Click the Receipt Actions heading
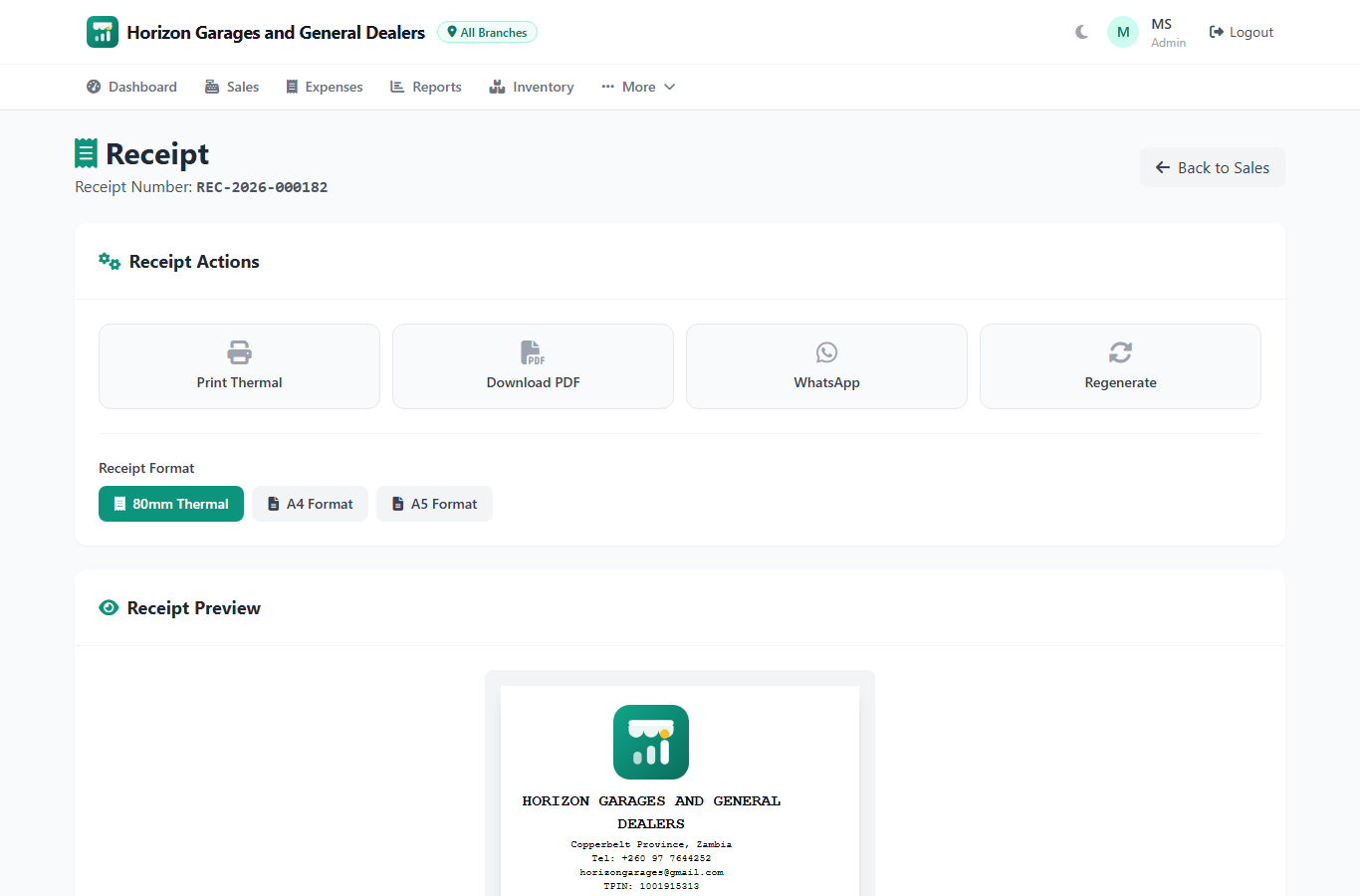This screenshot has width=1360, height=896. pyautogui.click(x=194, y=262)
